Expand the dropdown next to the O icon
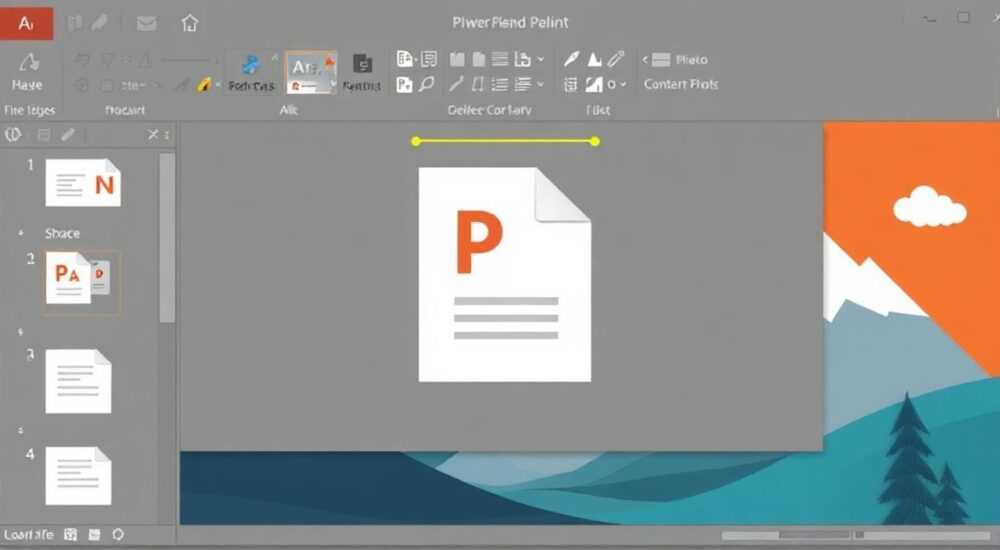The width and height of the screenshot is (1000, 550). point(623,84)
